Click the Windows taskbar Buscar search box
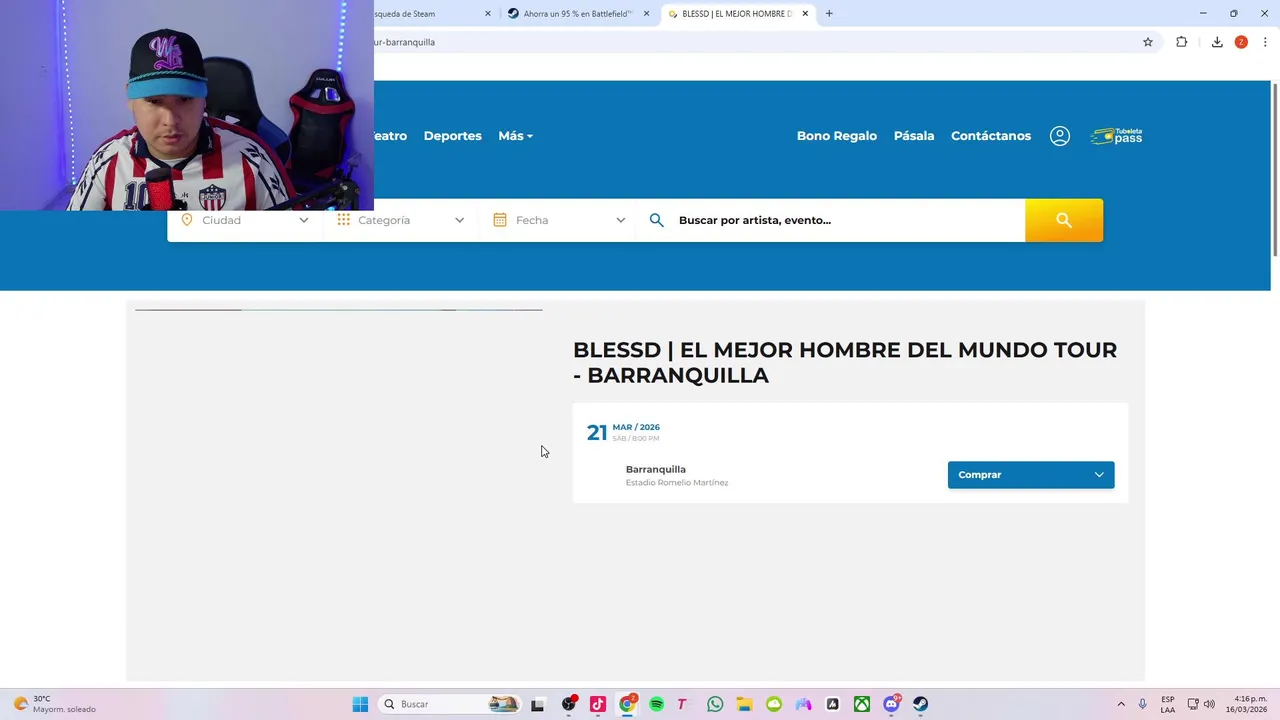This screenshot has width=1280, height=720. (x=452, y=704)
